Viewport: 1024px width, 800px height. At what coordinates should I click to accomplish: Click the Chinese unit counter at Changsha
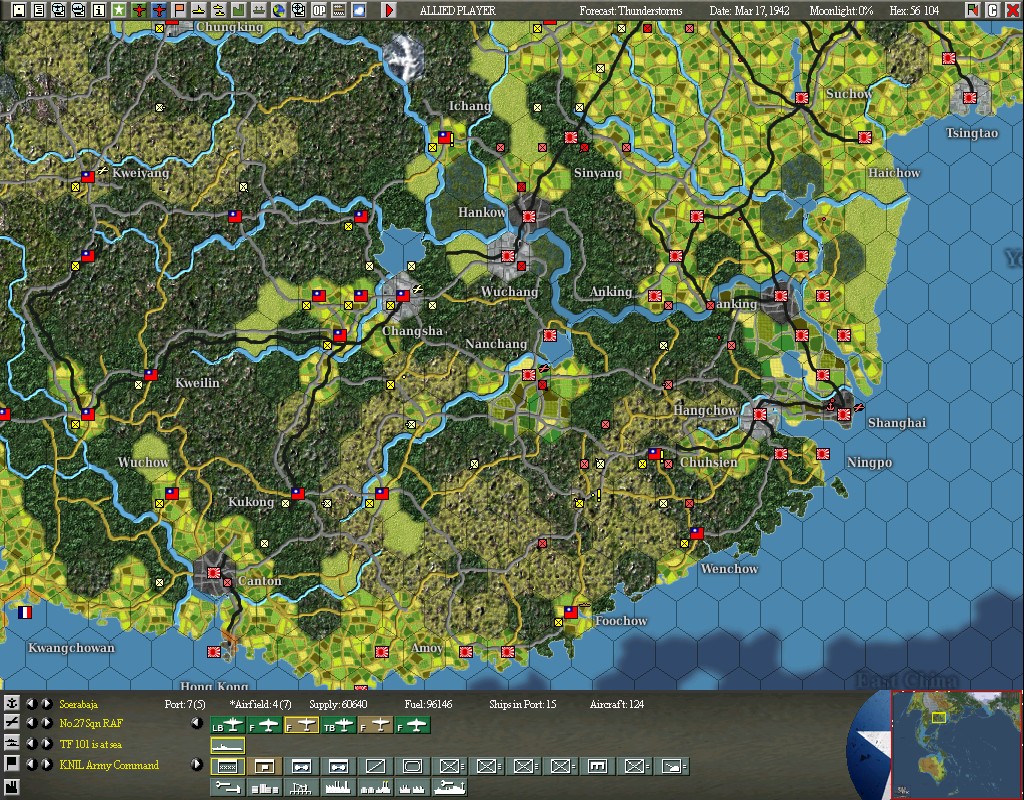coord(403,295)
